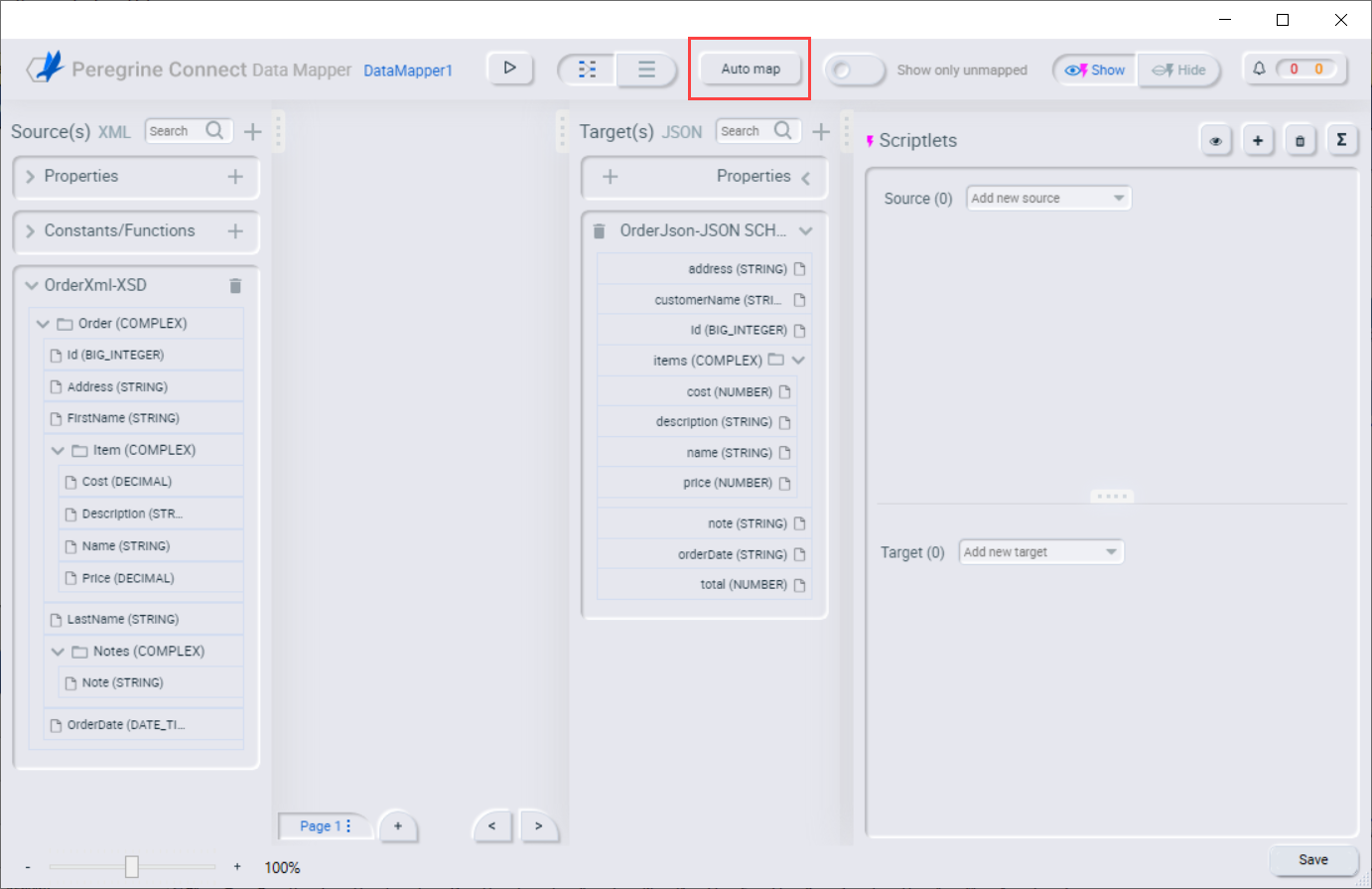The image size is (1372, 889).
Task: Click the sigma function button in Scriptlets
Action: [x=1341, y=140]
